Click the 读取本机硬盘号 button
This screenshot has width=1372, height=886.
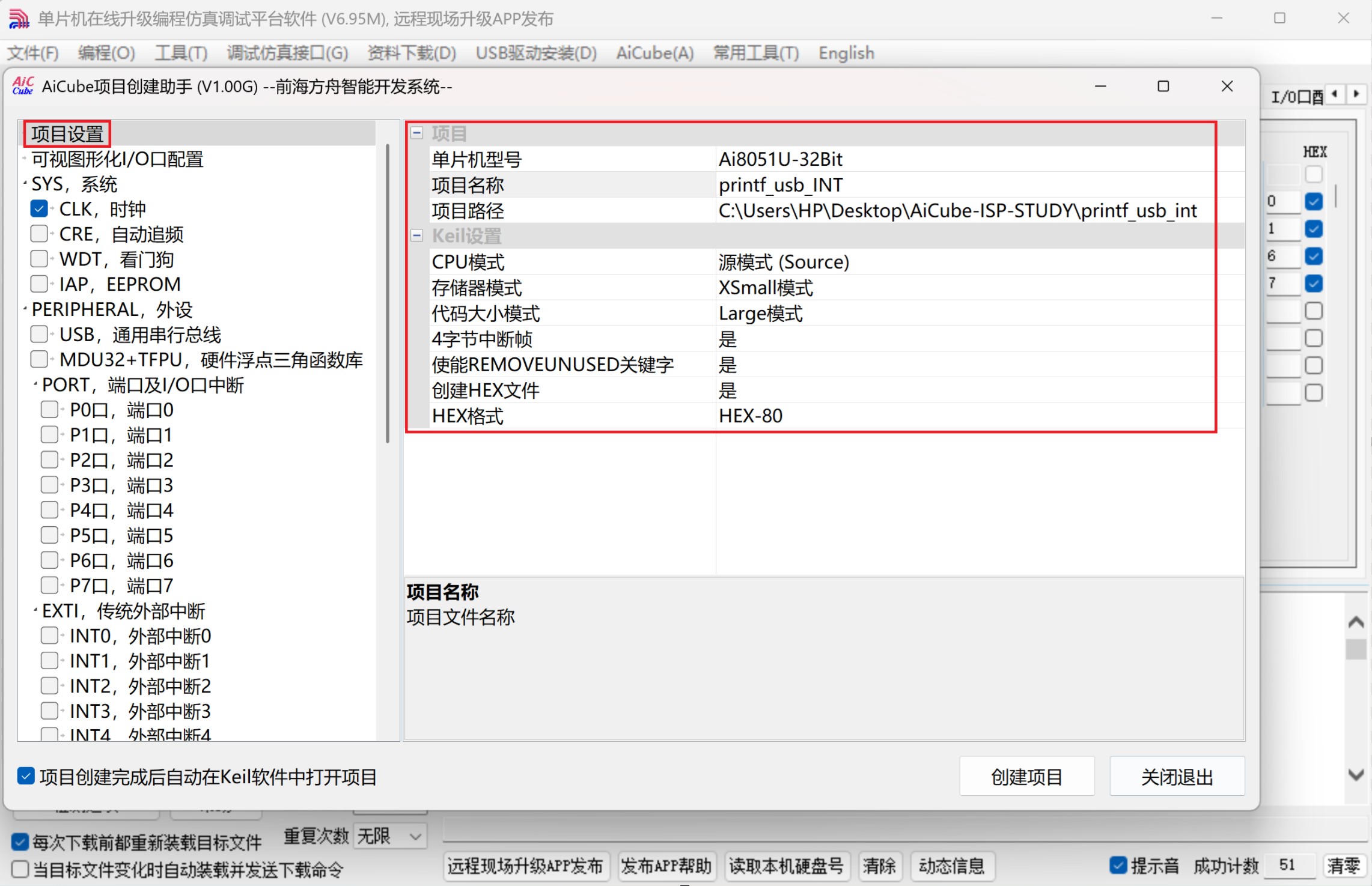(x=786, y=866)
